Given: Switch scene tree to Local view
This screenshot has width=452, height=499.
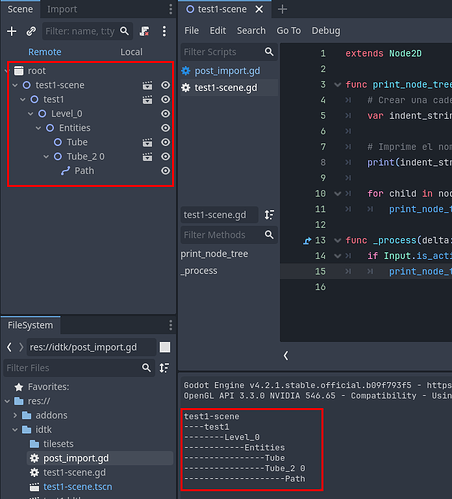Looking at the screenshot, I should point(131,52).
